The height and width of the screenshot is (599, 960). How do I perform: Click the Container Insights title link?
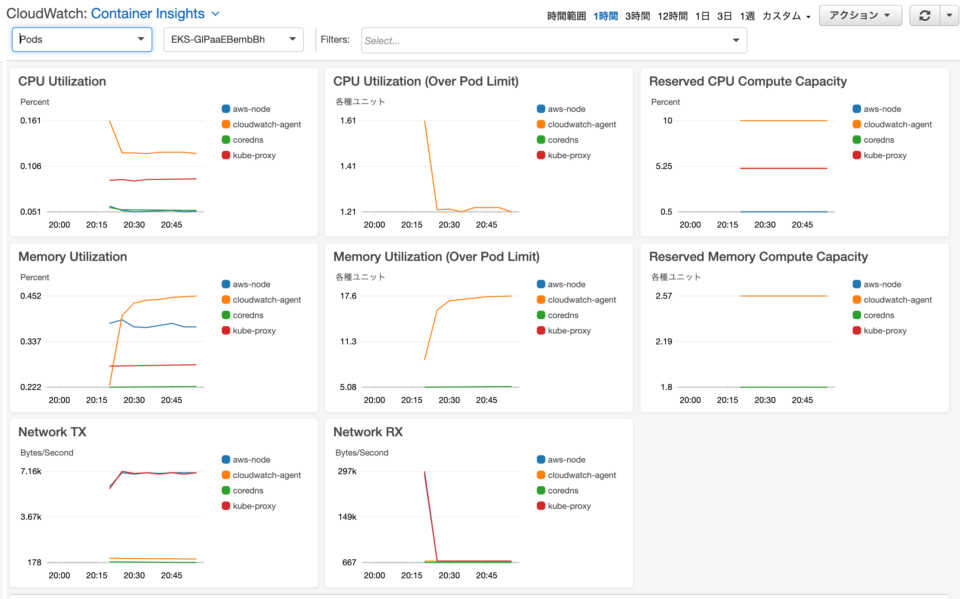(148, 13)
